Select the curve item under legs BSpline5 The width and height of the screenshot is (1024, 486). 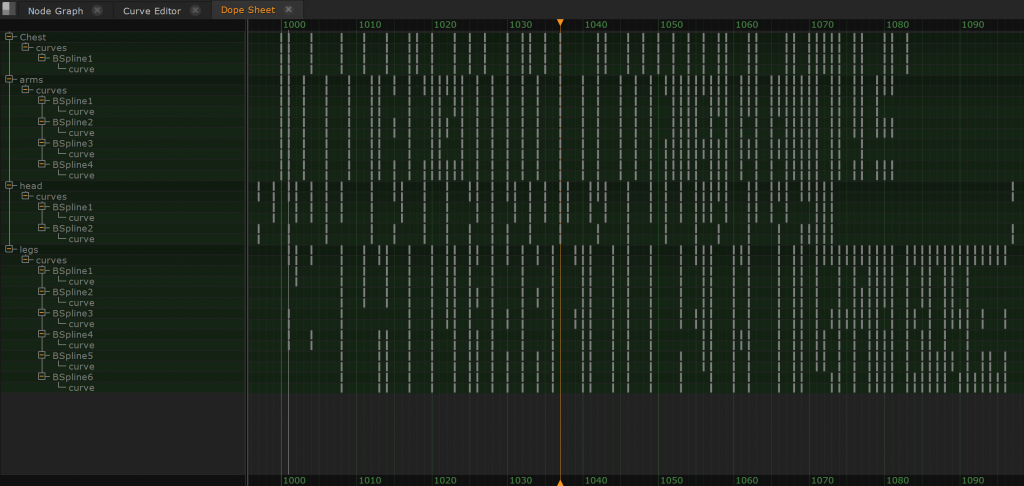click(81, 366)
